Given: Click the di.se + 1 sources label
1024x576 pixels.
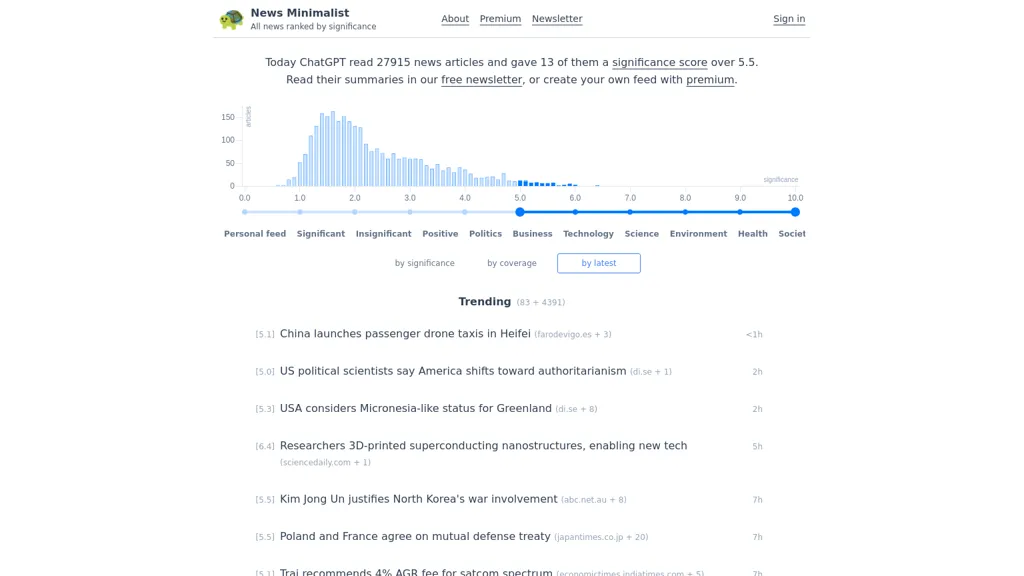Looking at the screenshot, I should click(650, 372).
